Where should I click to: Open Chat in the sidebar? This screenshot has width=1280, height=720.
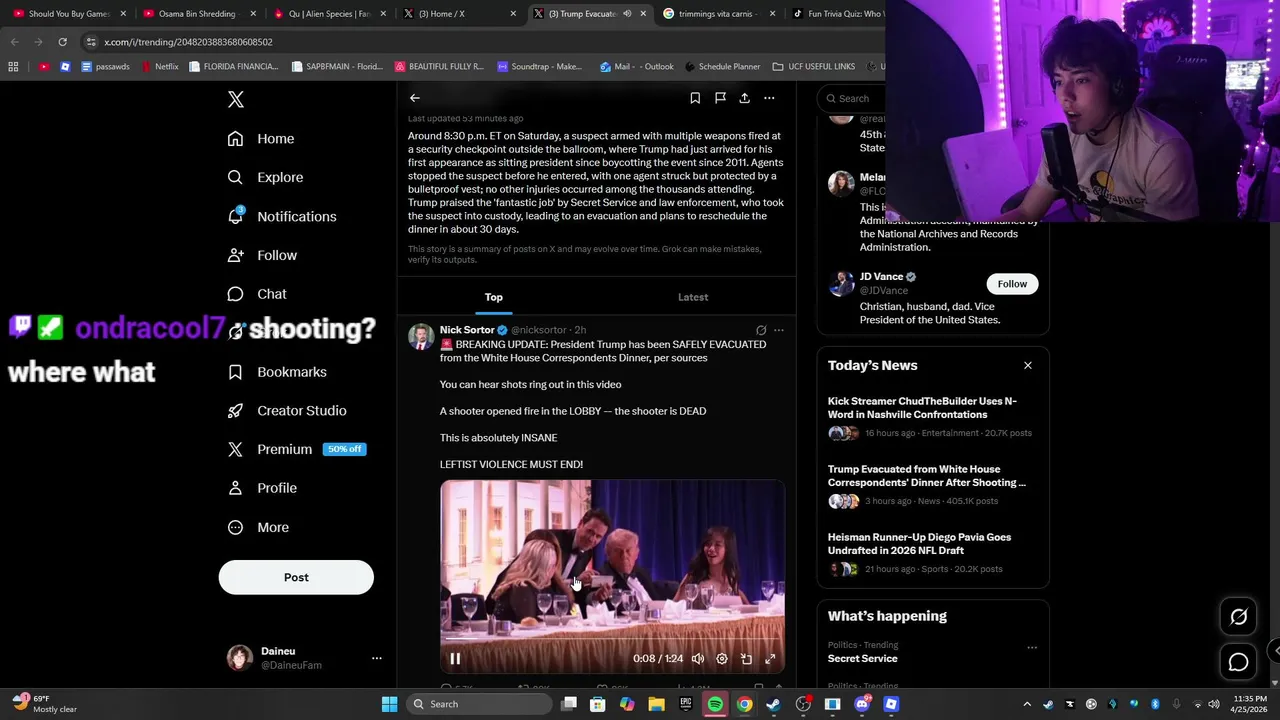pyautogui.click(x=257, y=294)
